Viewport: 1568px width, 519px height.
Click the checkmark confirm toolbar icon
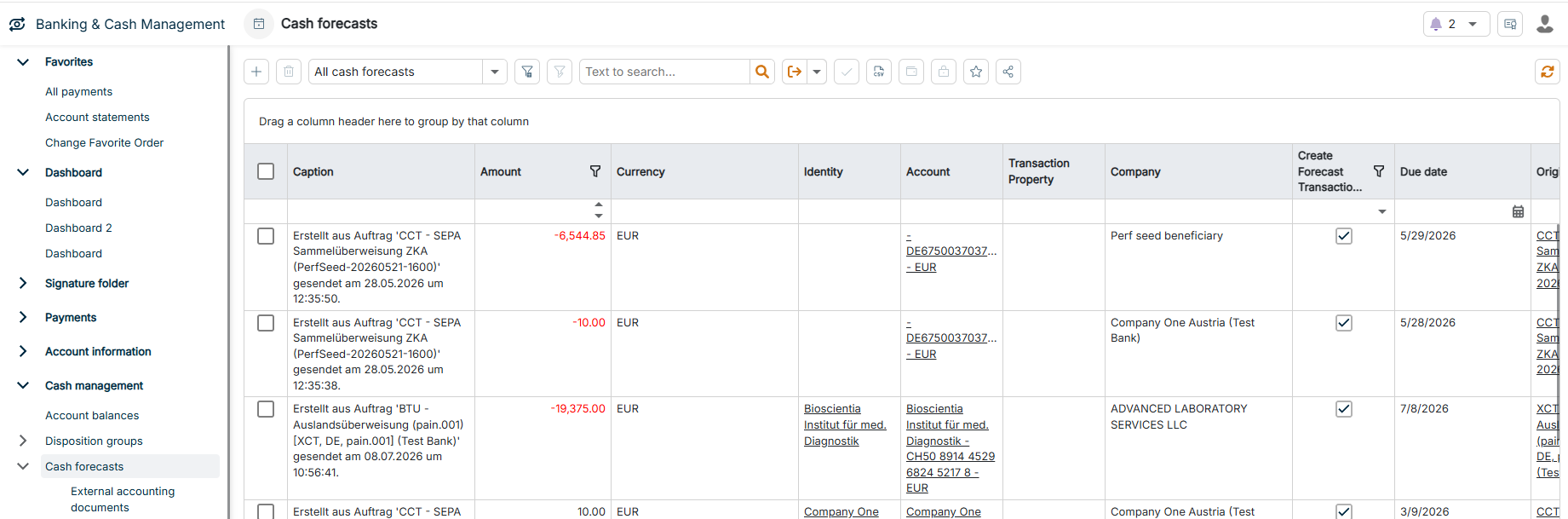click(x=847, y=72)
